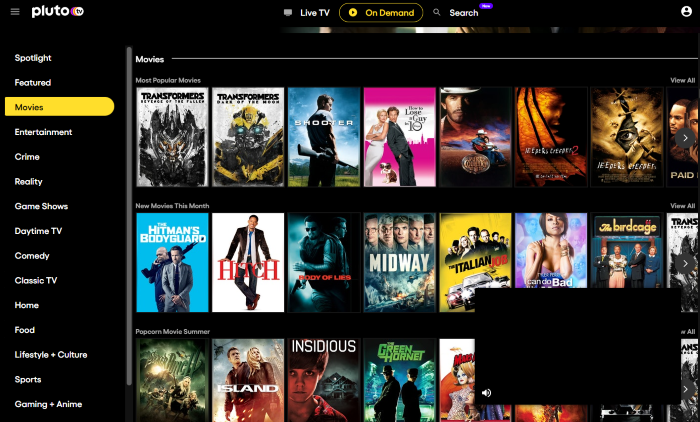Select Movies category
The image size is (700, 422).
pyautogui.click(x=59, y=107)
